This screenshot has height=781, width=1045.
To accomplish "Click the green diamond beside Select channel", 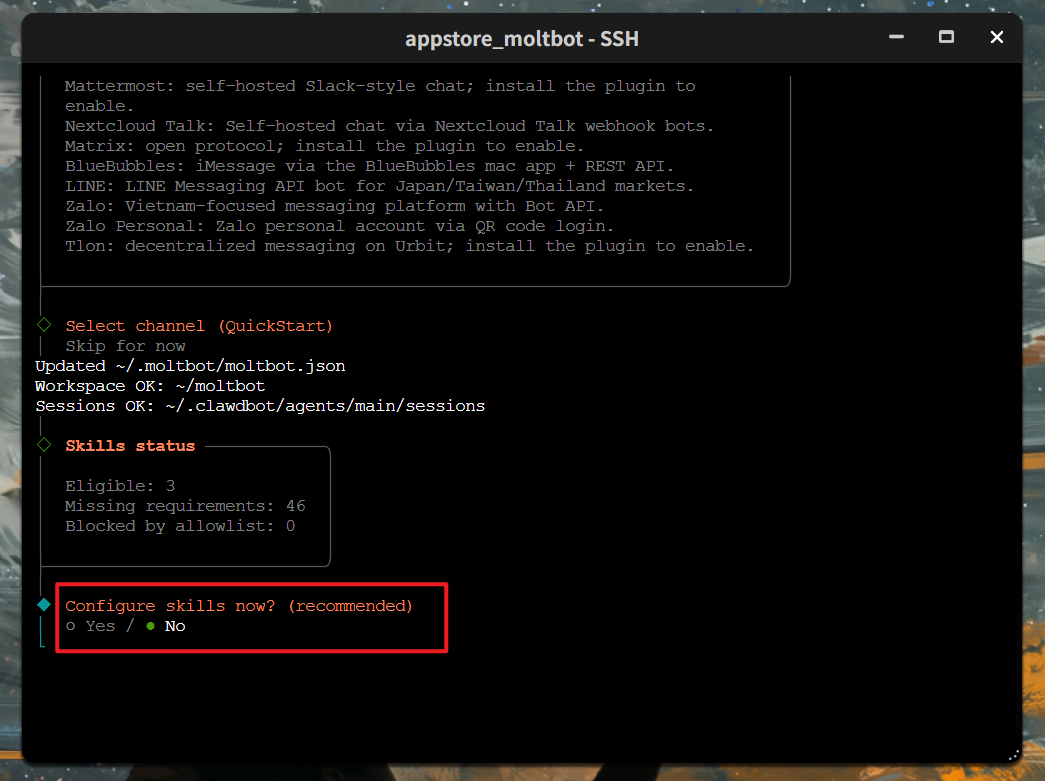I will 44,325.
